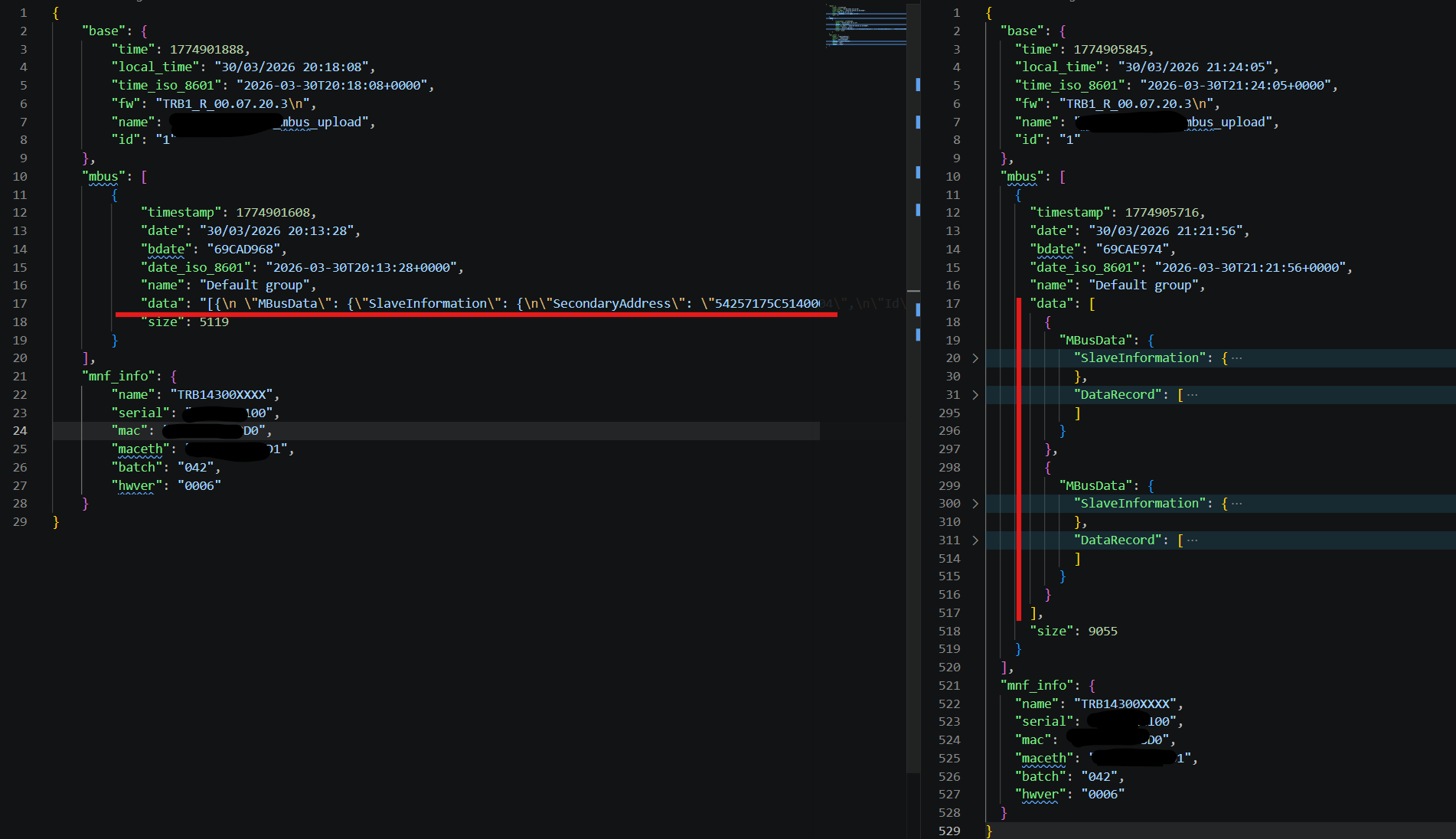
Task: Expand the folded DataRecord array at line 31
Action: (974, 395)
